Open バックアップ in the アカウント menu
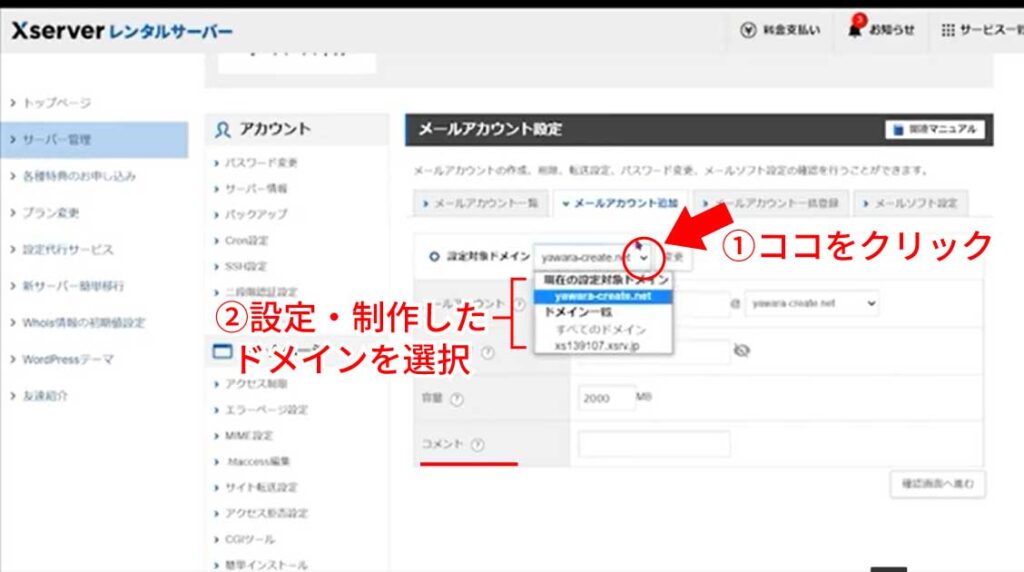1024x572 pixels. tap(255, 214)
